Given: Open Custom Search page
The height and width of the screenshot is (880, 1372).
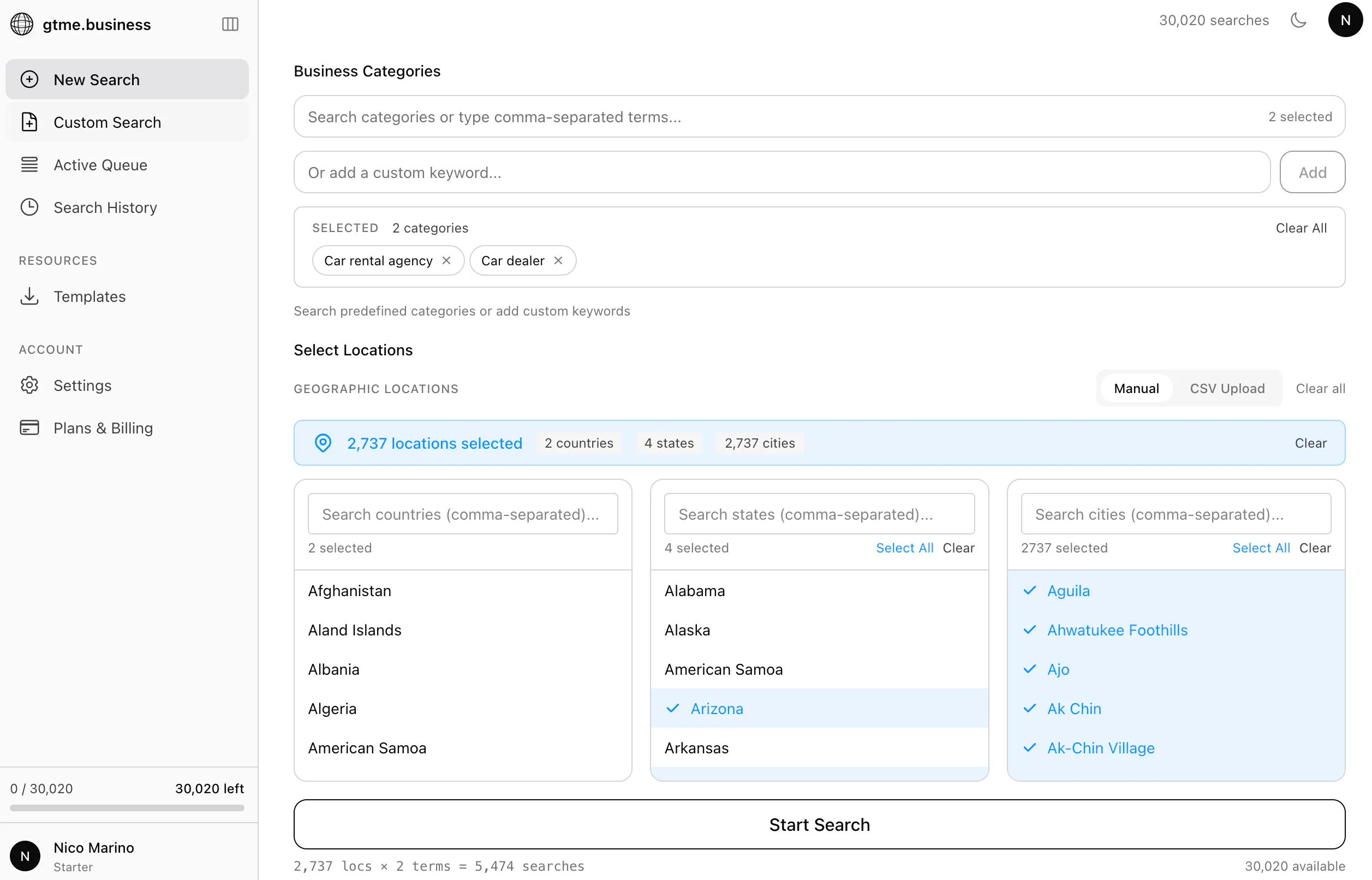Looking at the screenshot, I should [x=127, y=122].
